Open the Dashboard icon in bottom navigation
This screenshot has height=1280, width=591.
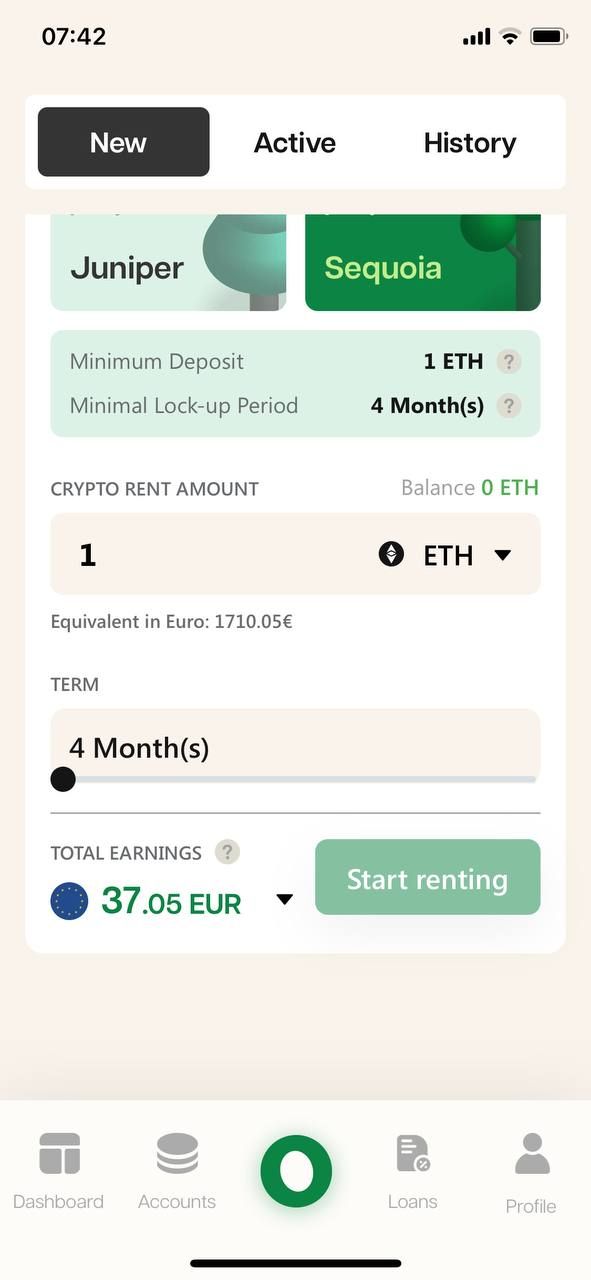(x=59, y=1154)
